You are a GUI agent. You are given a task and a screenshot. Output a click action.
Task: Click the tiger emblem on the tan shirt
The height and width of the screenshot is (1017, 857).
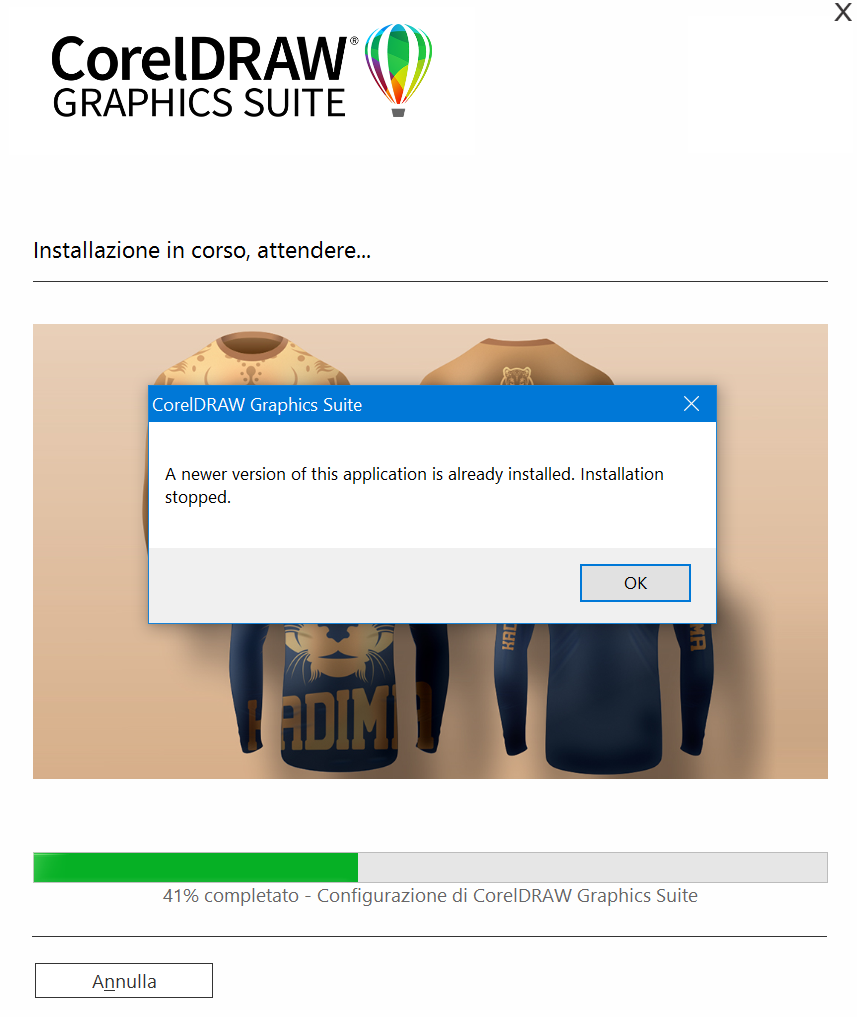tap(516, 376)
